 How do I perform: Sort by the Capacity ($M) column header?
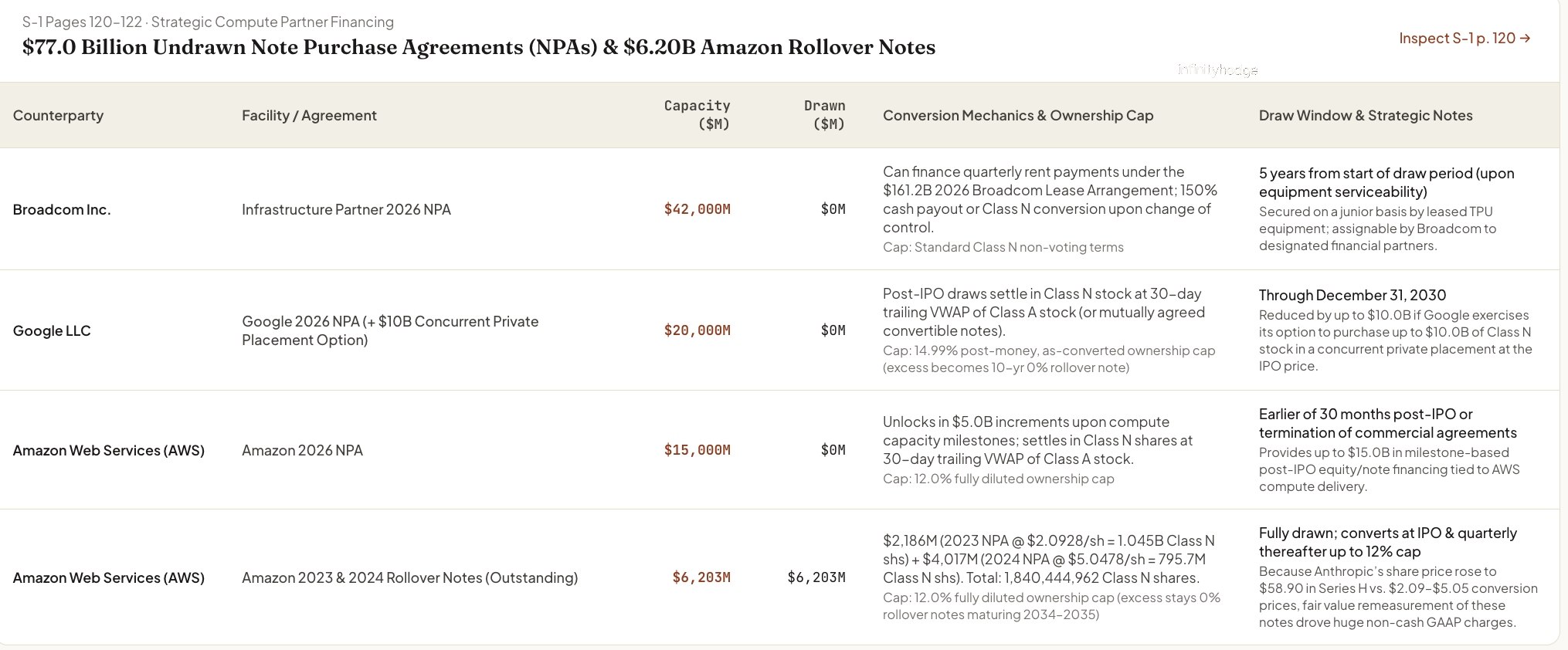pos(697,114)
